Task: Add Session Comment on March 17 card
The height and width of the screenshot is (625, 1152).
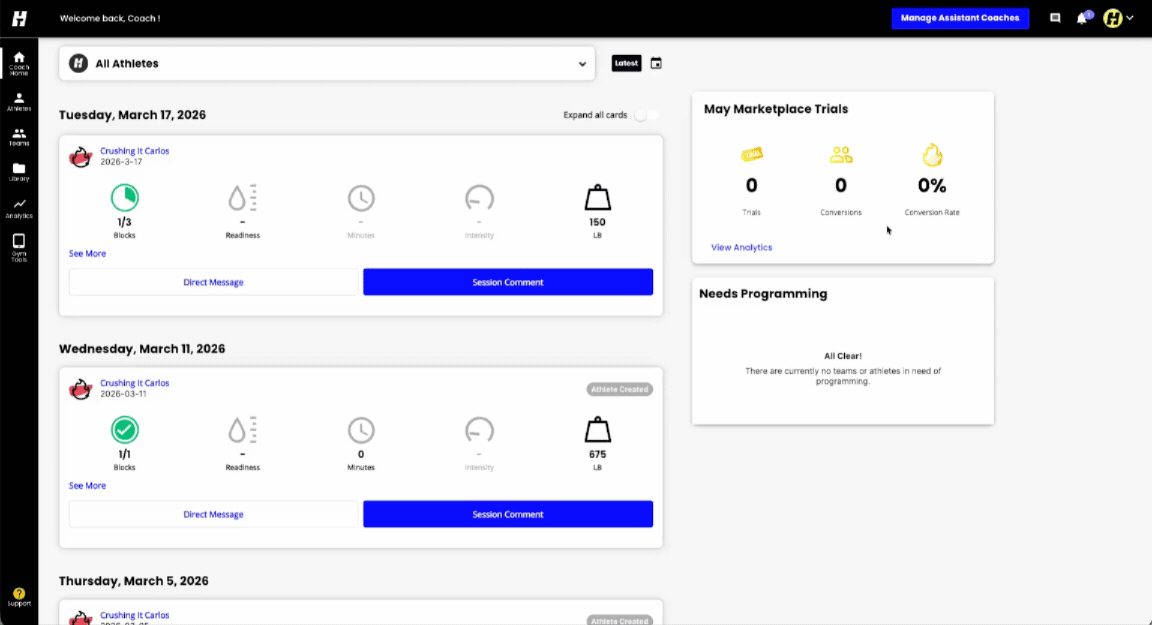Action: (508, 282)
